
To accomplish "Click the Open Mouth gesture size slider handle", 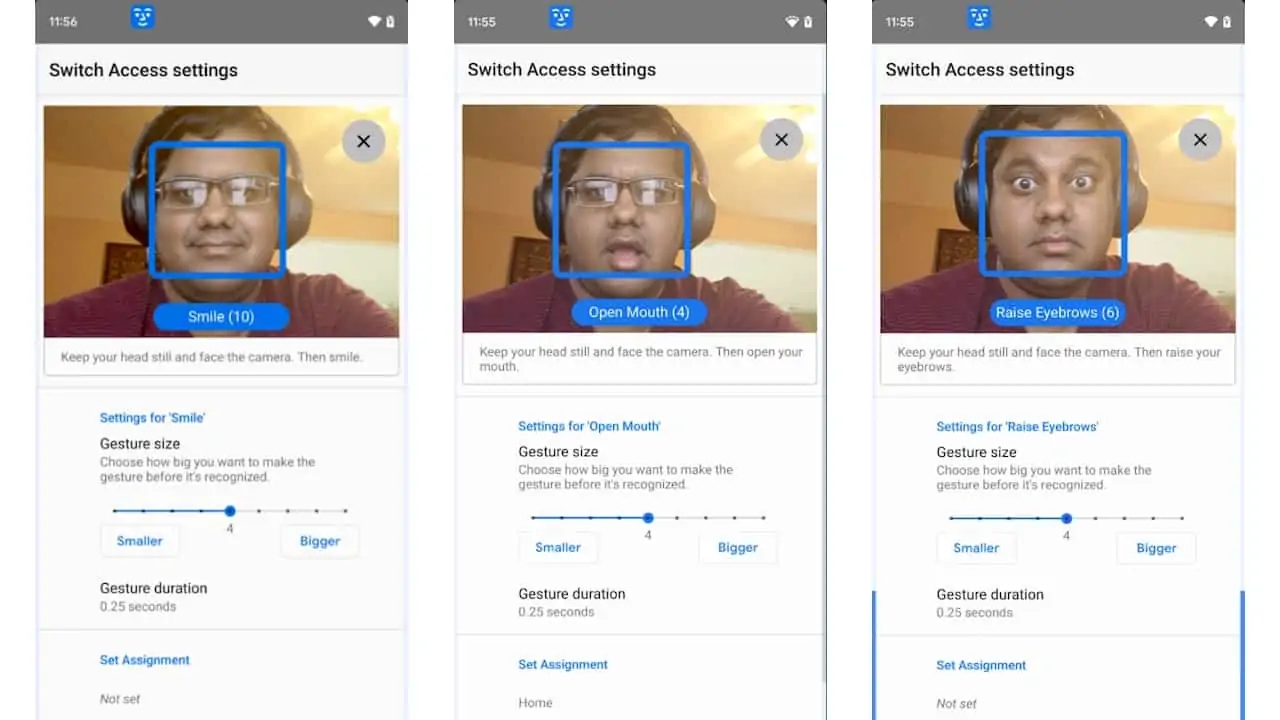I will [x=648, y=518].
